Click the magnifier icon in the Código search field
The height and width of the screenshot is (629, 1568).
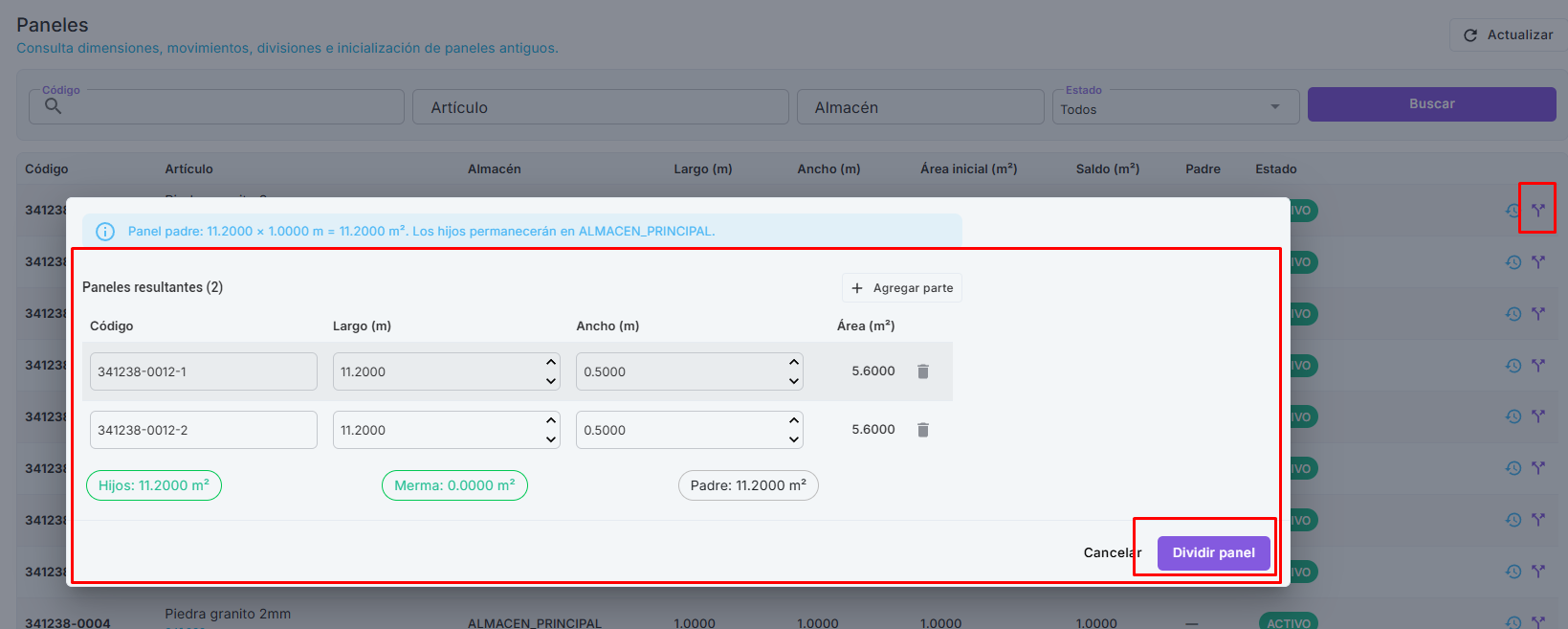coord(54,106)
